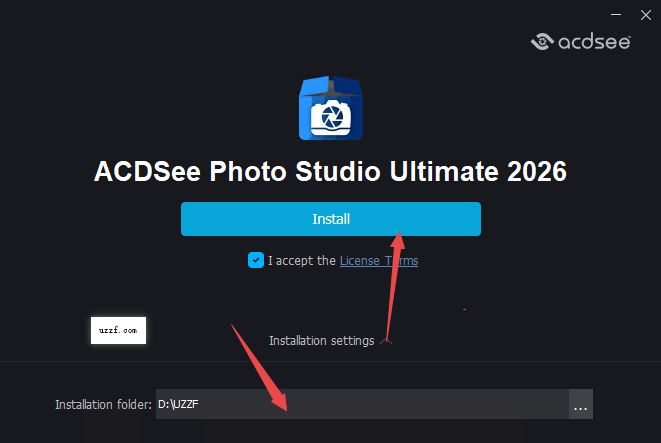Start installation with the Install button

(x=330, y=218)
